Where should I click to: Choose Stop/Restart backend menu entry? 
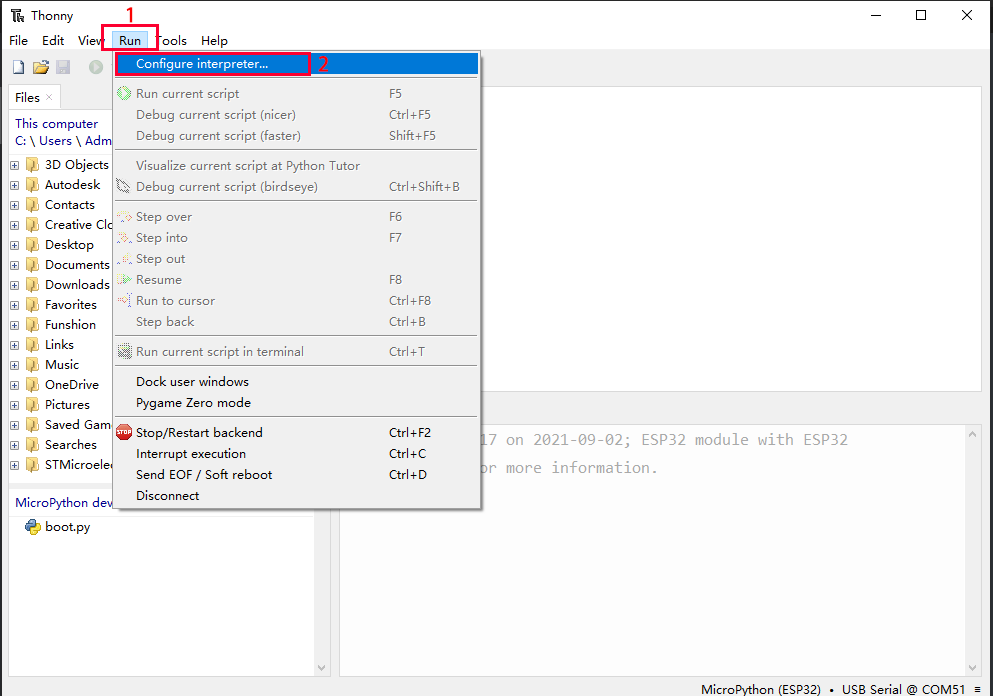(x=296, y=433)
